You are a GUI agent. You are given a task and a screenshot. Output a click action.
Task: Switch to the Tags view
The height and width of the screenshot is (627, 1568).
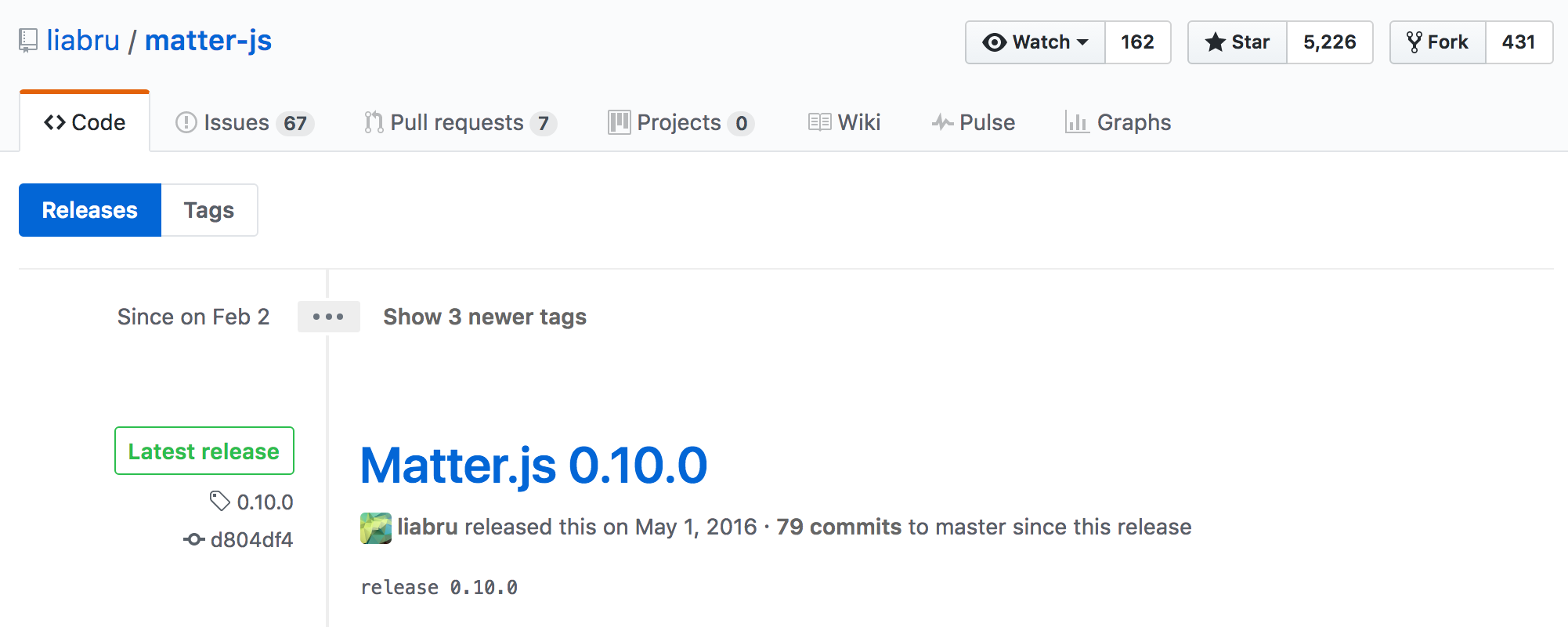pos(209,210)
